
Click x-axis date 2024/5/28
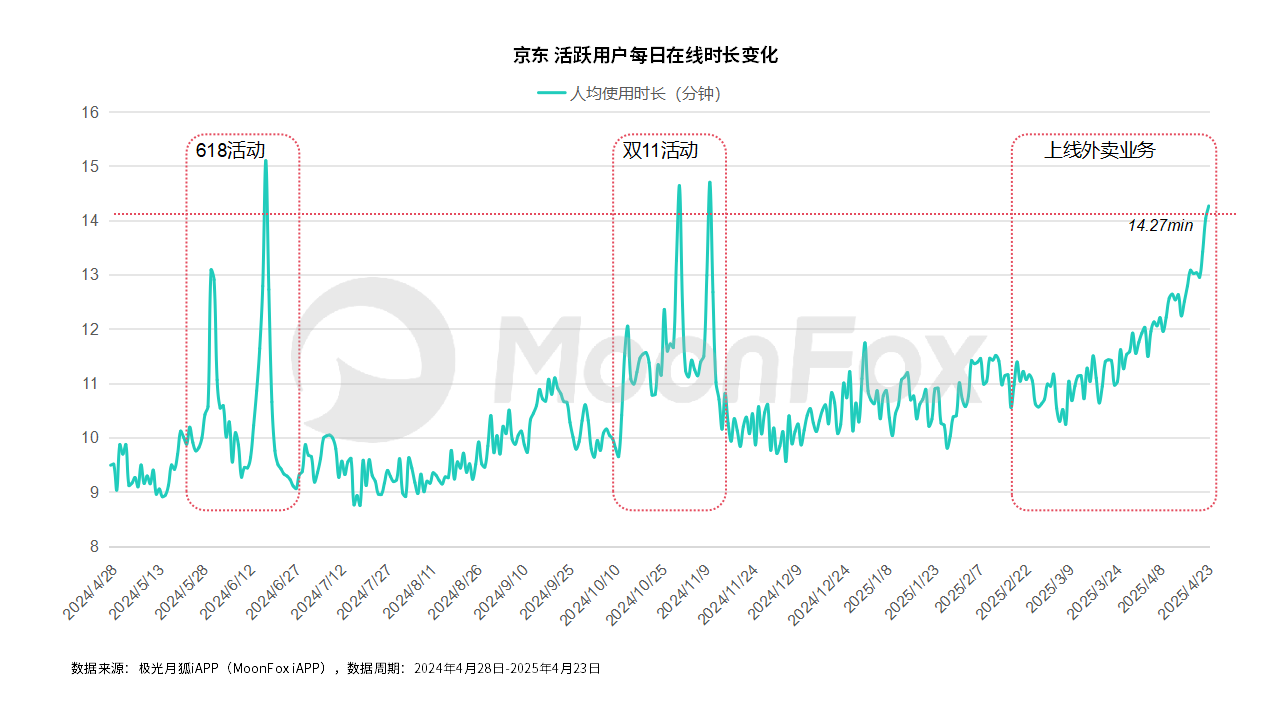tap(180, 591)
